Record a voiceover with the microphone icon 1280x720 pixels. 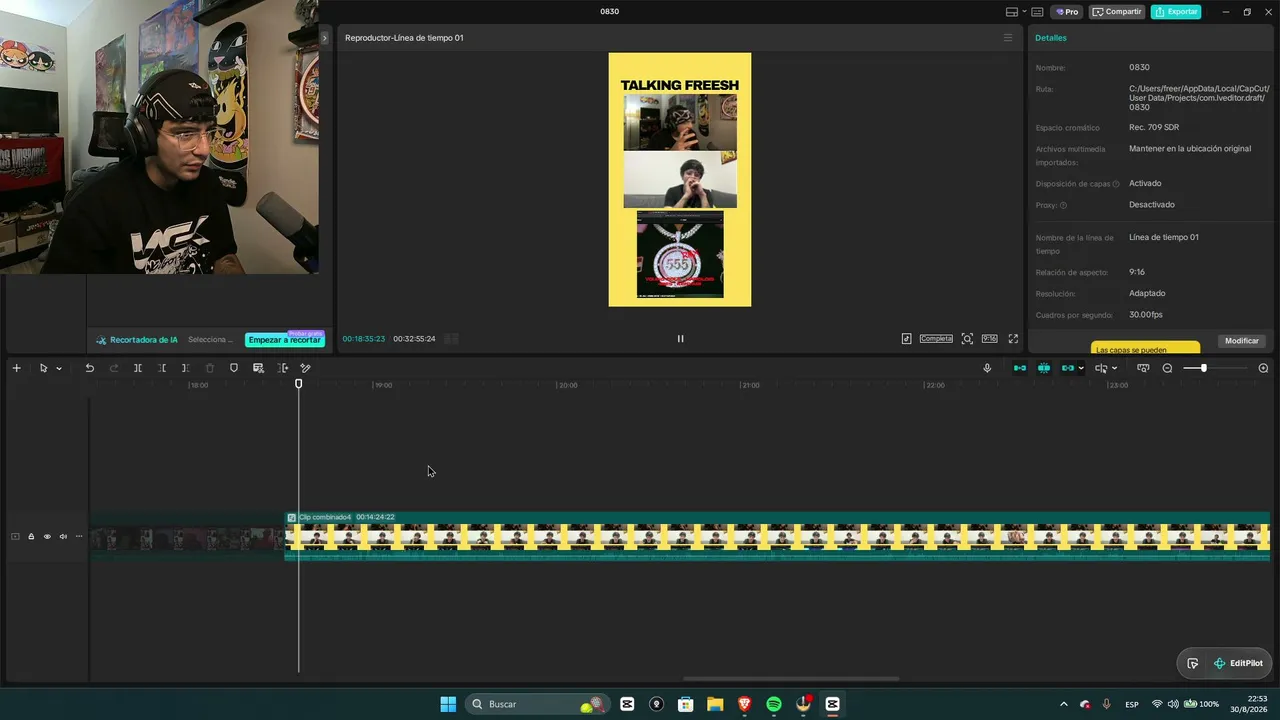[x=987, y=368]
